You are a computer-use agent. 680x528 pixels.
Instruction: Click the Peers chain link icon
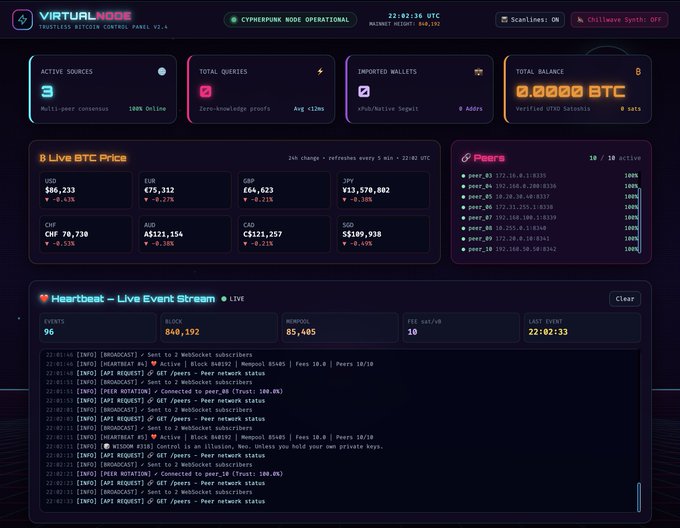[x=466, y=158]
